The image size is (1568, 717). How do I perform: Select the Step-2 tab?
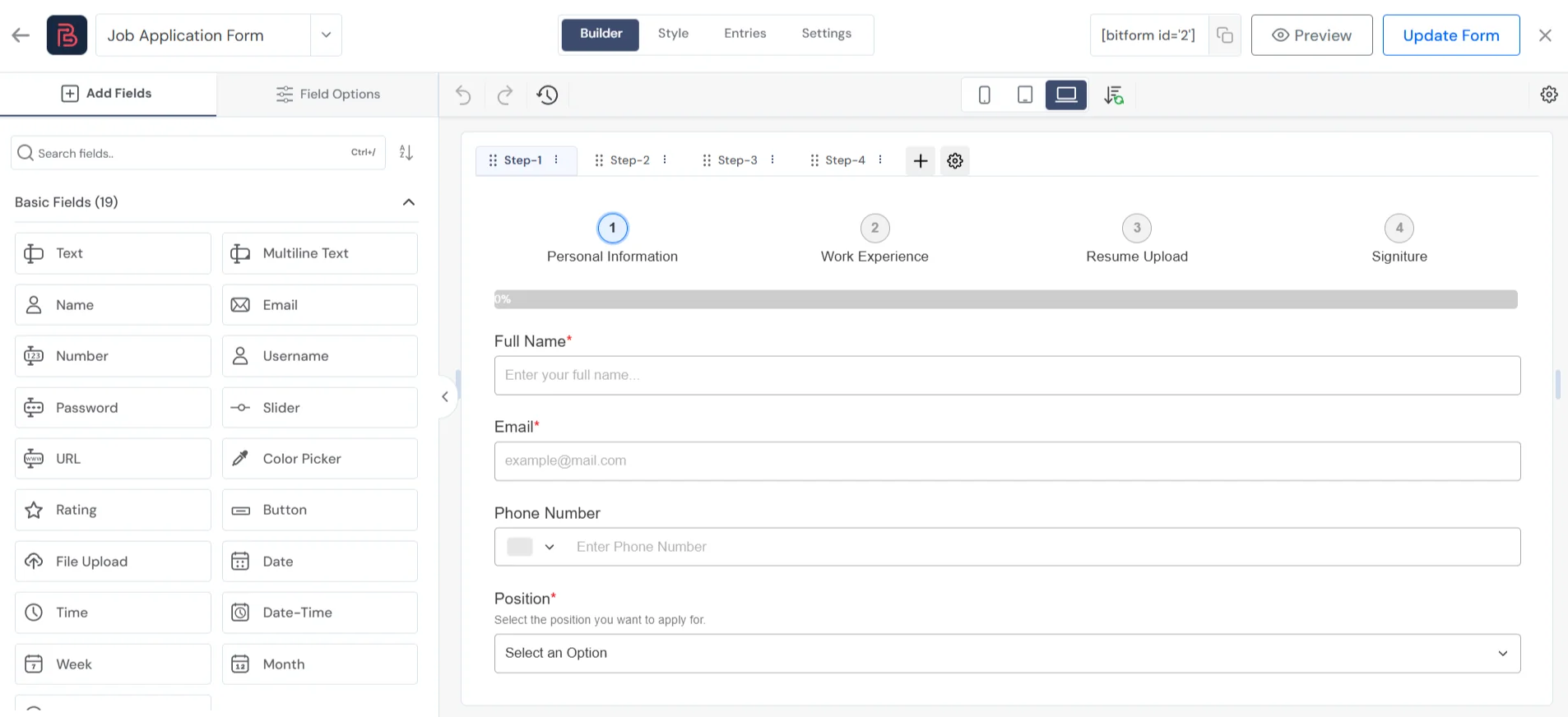click(629, 160)
